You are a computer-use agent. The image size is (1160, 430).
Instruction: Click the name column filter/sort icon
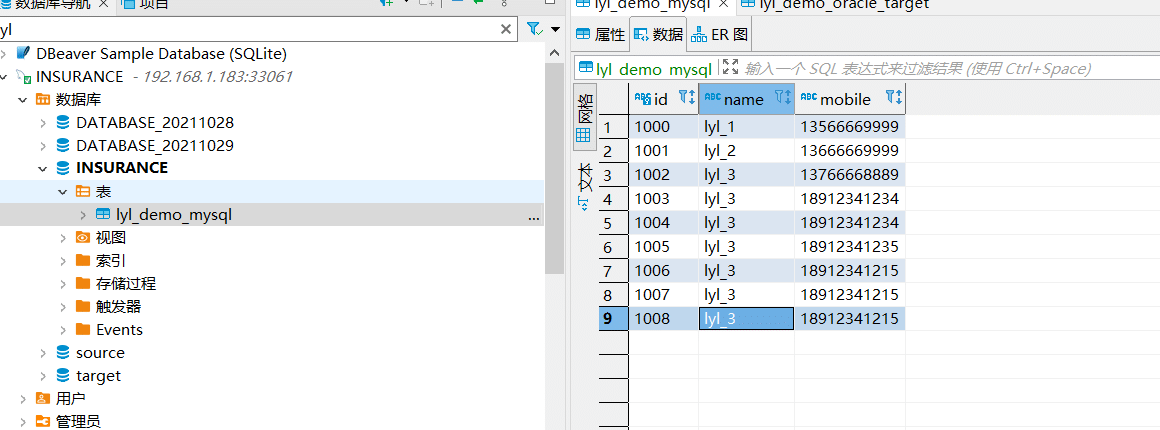[782, 98]
